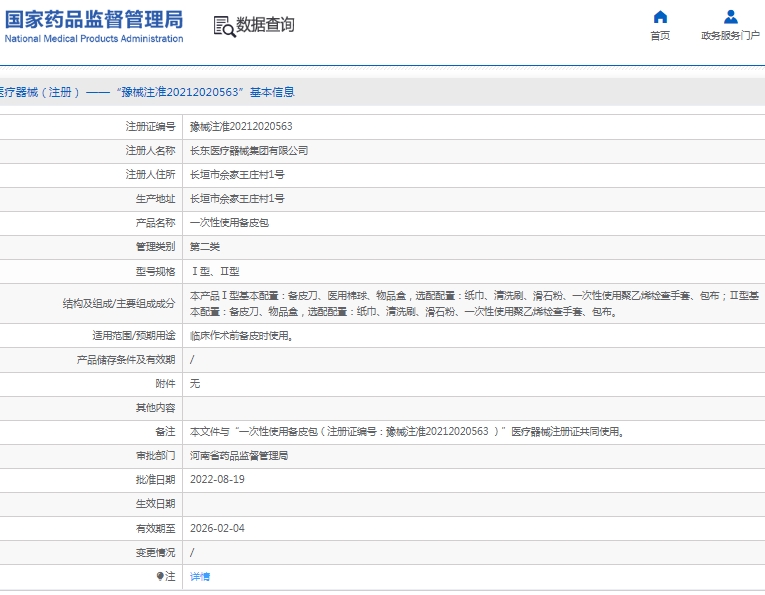This screenshot has width=765, height=595.
Task: Select product name 一次性使用备皮包
Action: [x=229, y=223]
